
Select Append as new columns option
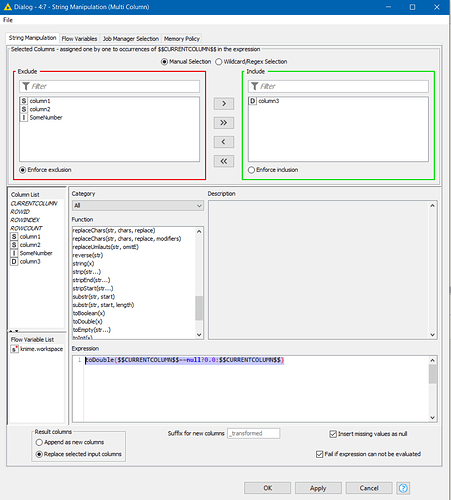pyautogui.click(x=39, y=442)
